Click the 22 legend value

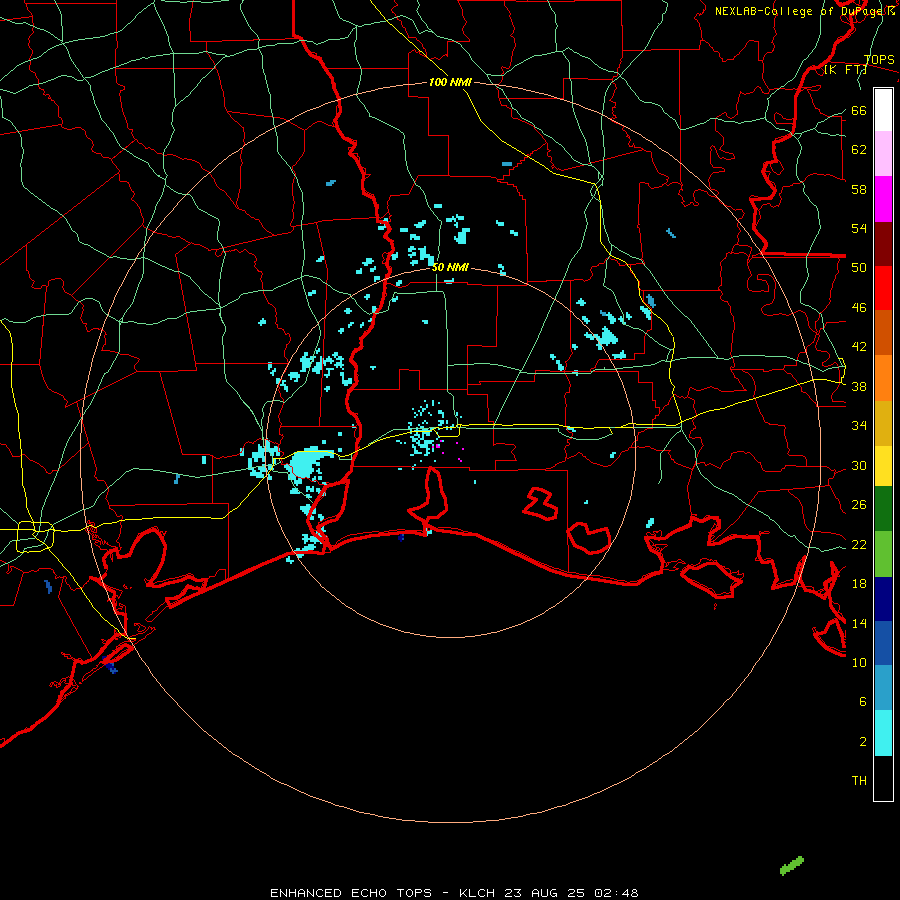859,544
